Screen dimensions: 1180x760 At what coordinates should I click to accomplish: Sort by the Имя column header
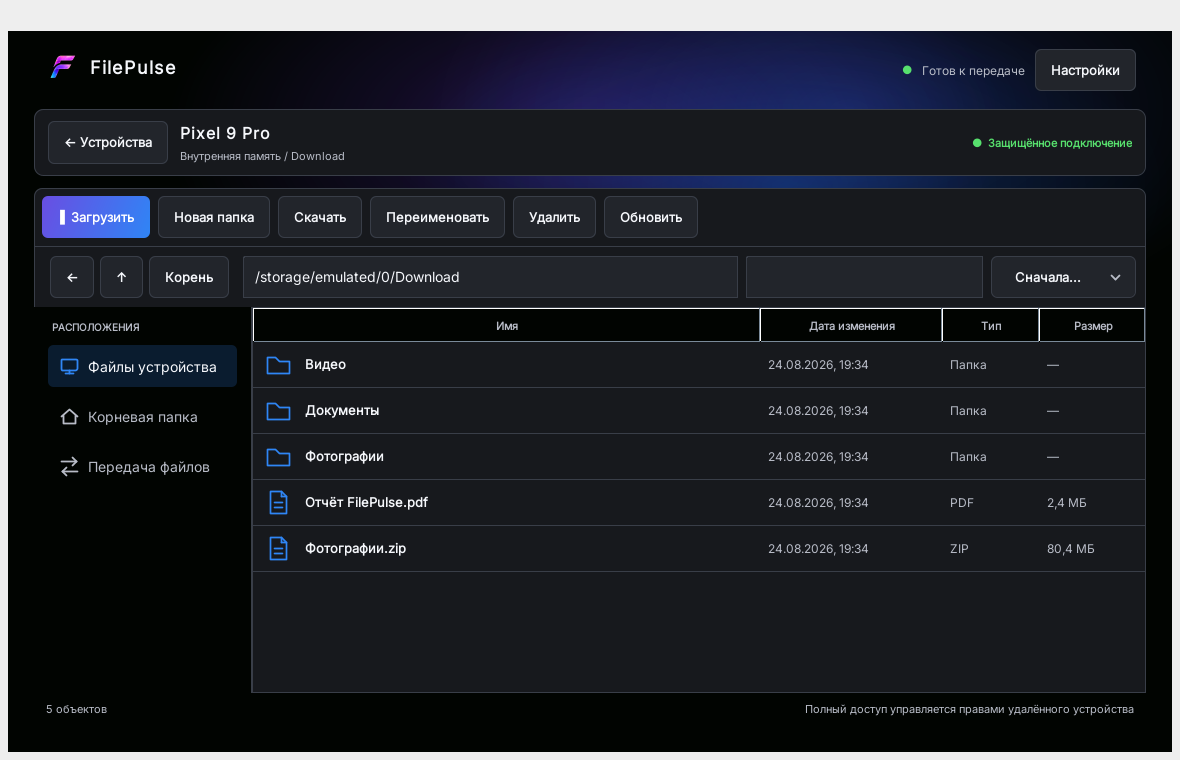pyautogui.click(x=506, y=326)
